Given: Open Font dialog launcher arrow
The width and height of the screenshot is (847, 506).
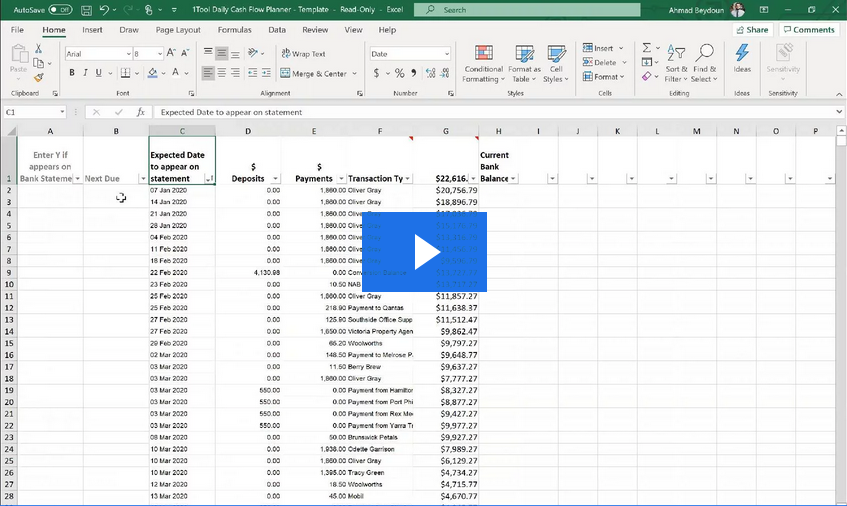Looking at the screenshot, I should pos(191,94).
